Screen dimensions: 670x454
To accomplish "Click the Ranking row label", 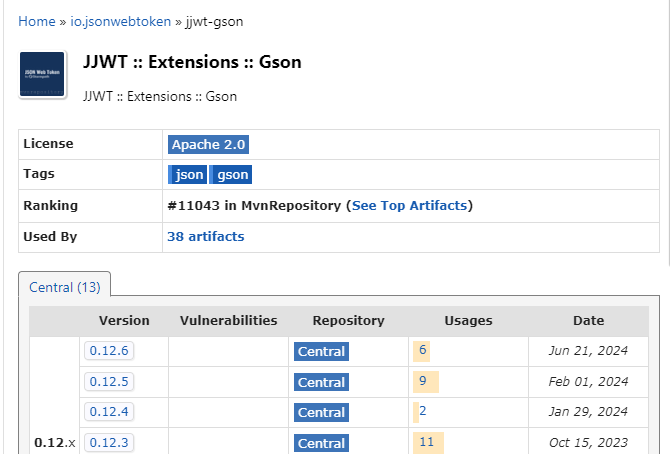I will tap(50, 206).
